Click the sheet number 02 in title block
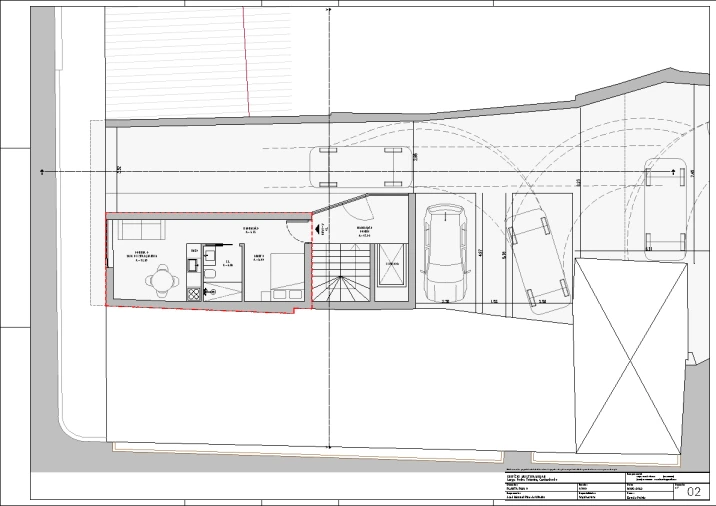The width and height of the screenshot is (716, 506). (x=694, y=490)
